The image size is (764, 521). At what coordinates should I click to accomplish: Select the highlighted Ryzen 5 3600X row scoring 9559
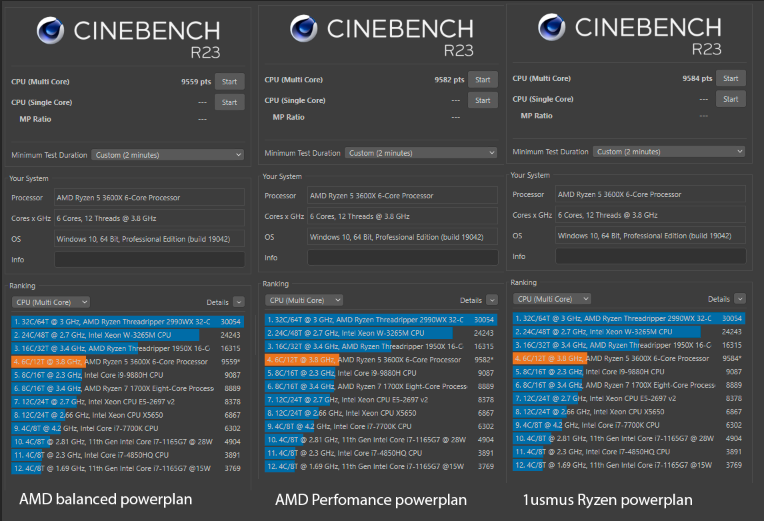(127, 361)
